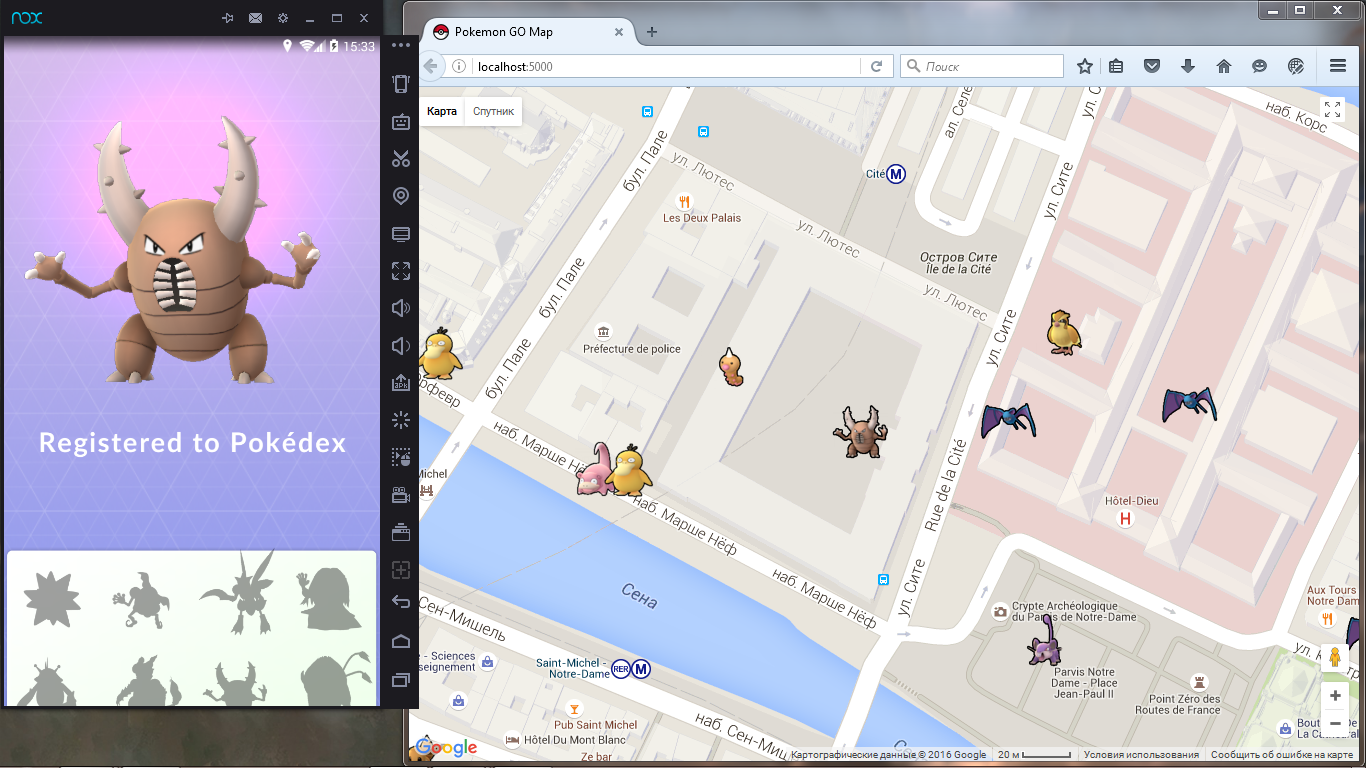This screenshot has width=1366, height=768.
Task: Click the Hôtel-Dieu hospital H marker
Action: (x=1126, y=519)
